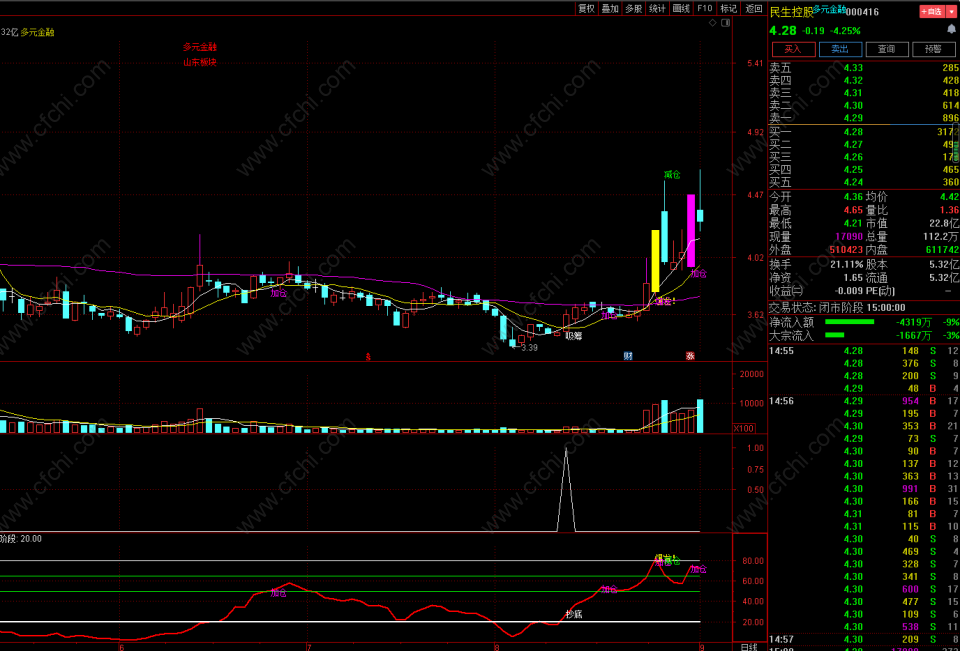Click the green 减仓 signal above candle

[672, 175]
